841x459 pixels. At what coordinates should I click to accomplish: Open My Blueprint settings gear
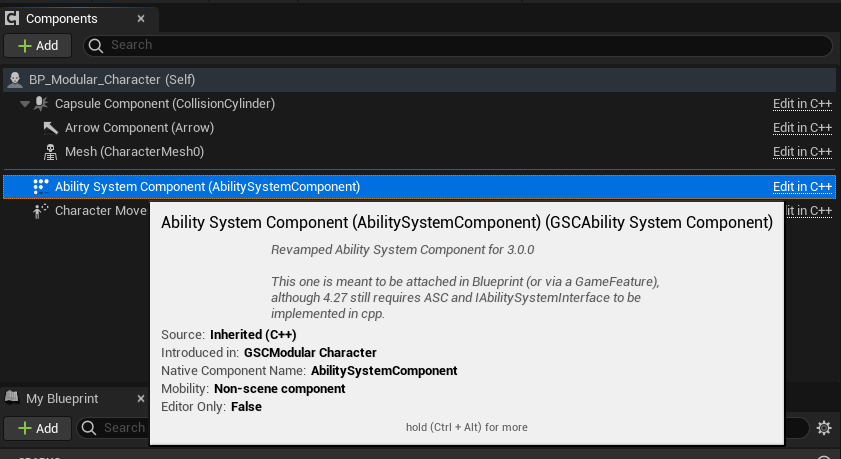pyautogui.click(x=824, y=428)
